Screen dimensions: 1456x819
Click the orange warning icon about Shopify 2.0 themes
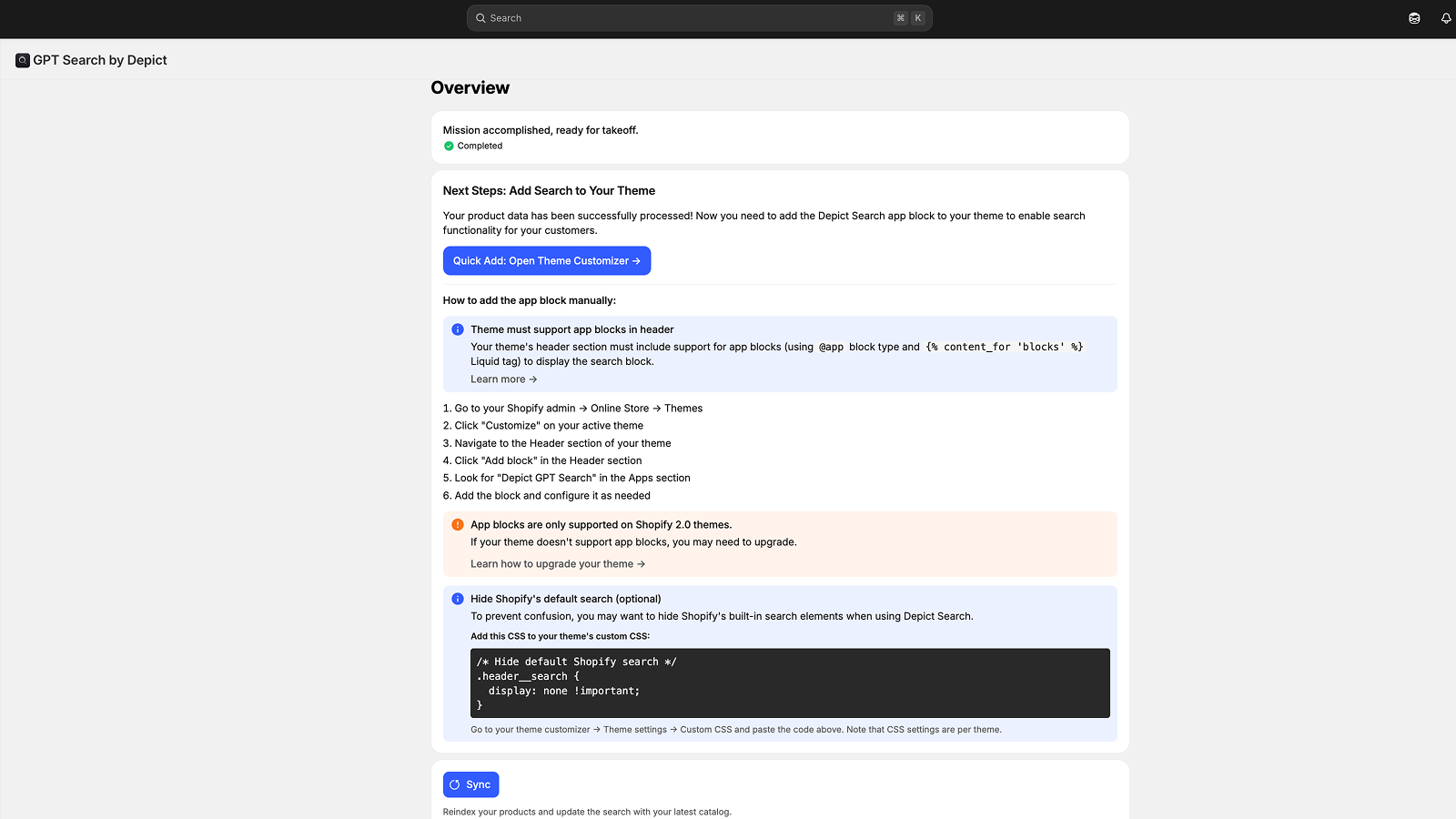click(x=458, y=524)
